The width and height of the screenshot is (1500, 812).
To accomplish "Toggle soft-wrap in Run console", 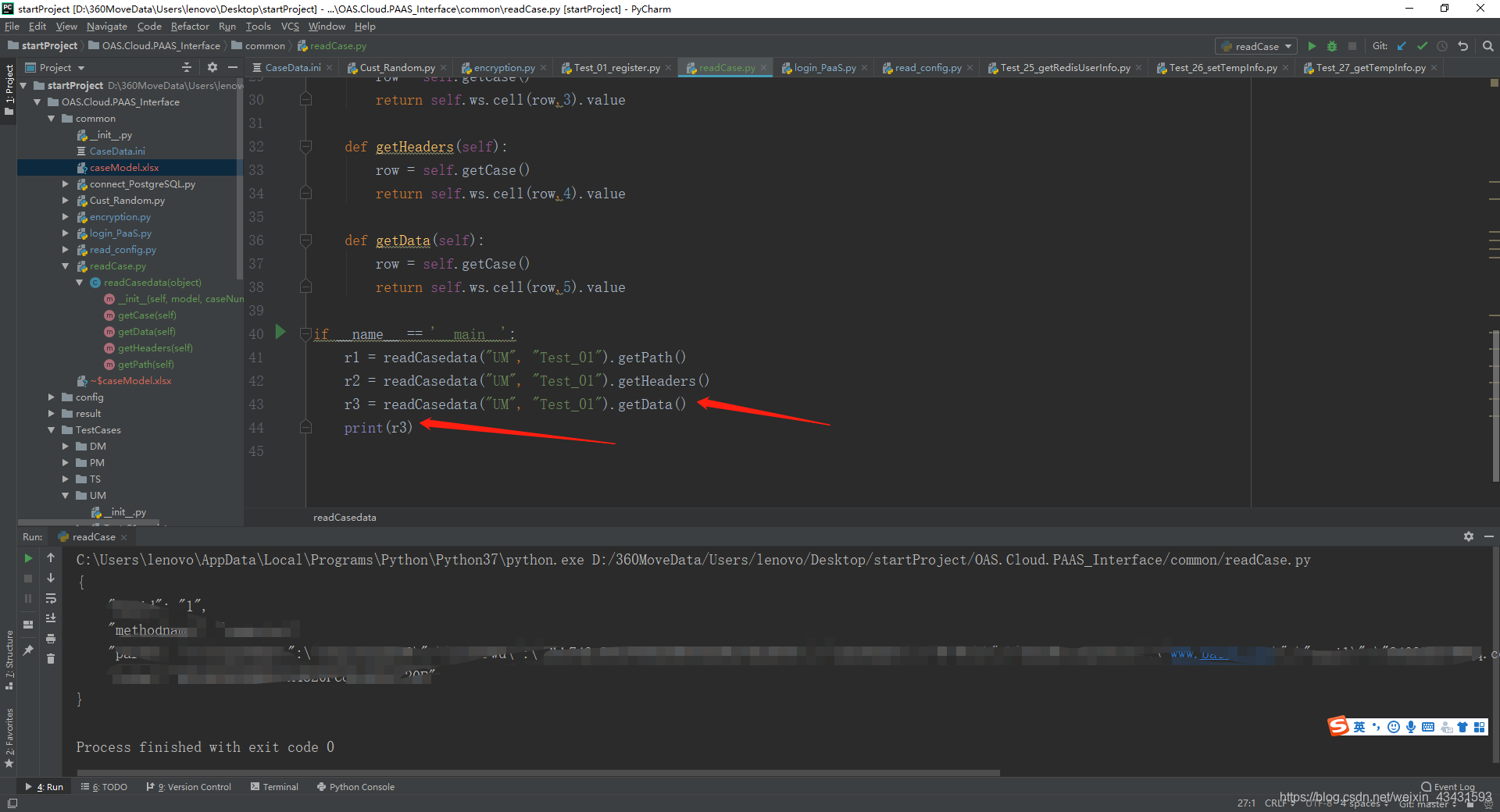I will tap(51, 599).
